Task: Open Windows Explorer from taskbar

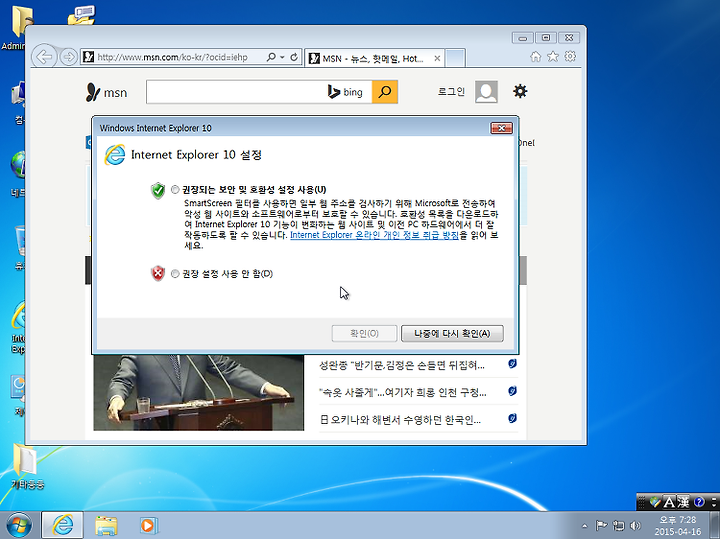Action: 106,525
